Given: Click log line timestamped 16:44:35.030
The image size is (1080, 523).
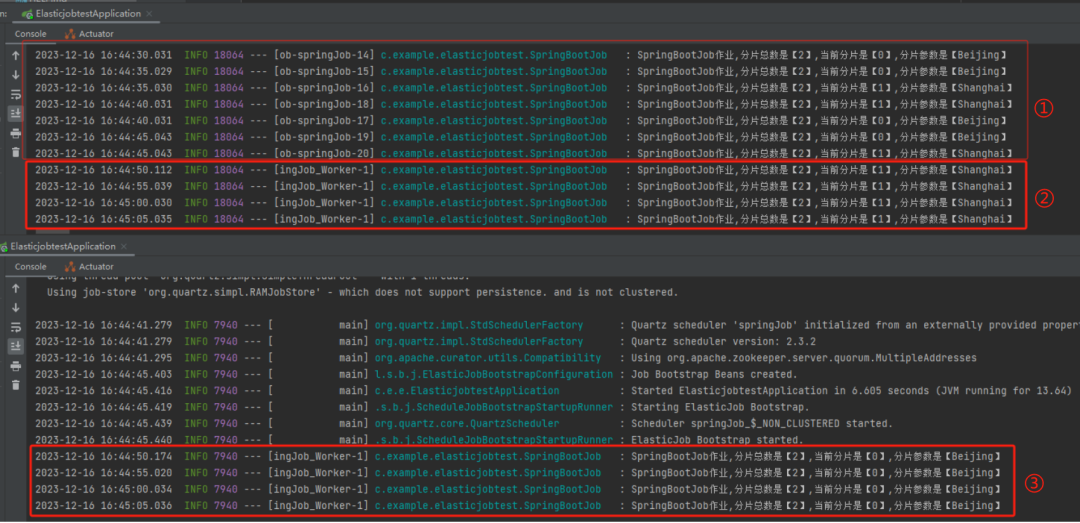Looking at the screenshot, I should tap(523, 88).
